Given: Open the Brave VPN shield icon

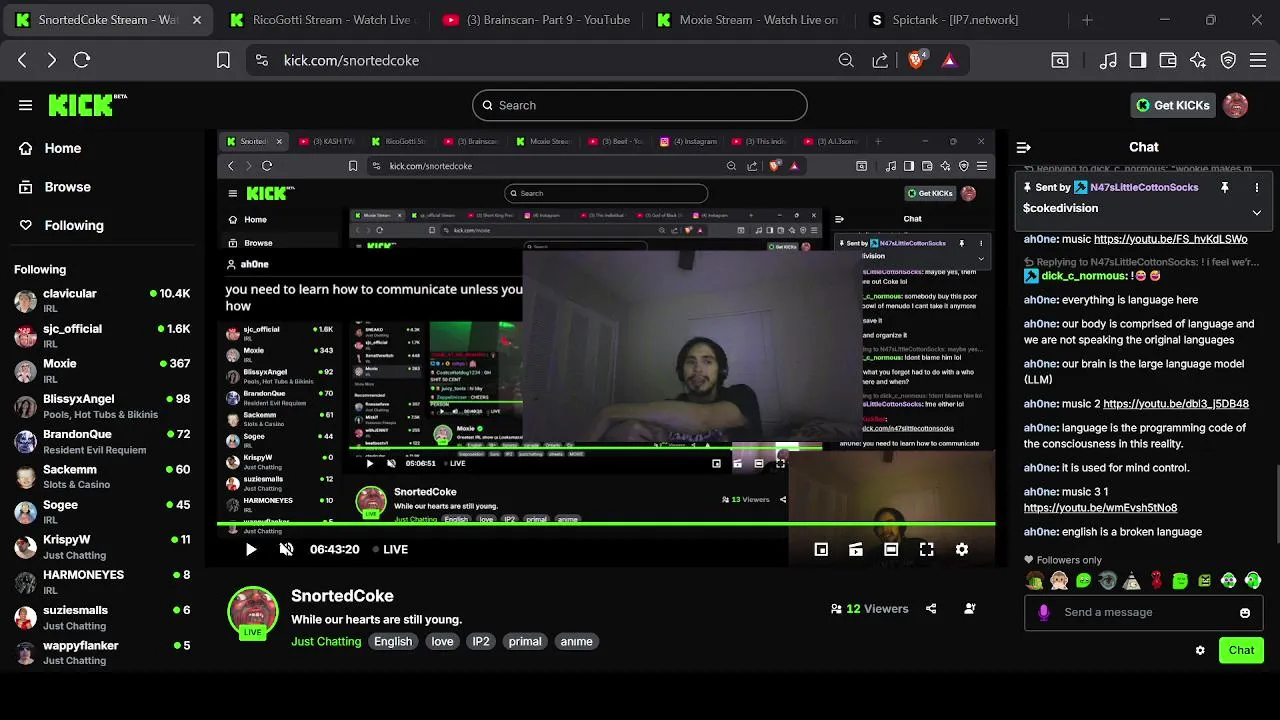Looking at the screenshot, I should coord(1229,60).
